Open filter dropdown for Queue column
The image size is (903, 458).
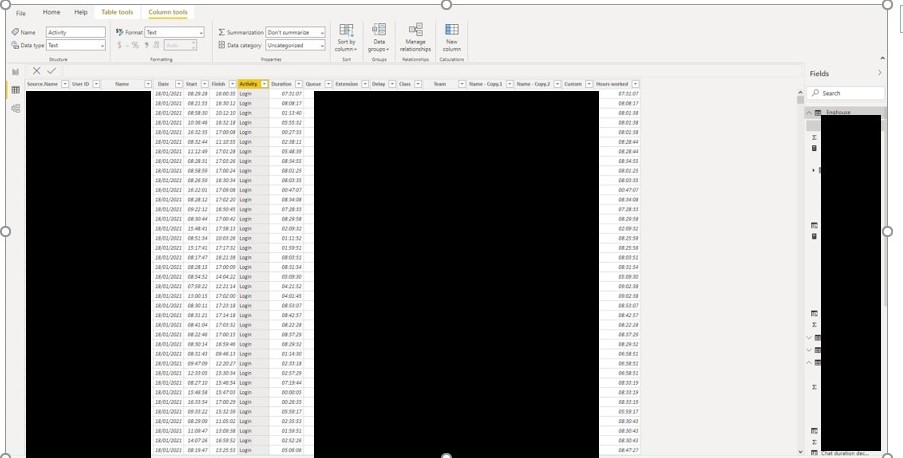pos(328,84)
